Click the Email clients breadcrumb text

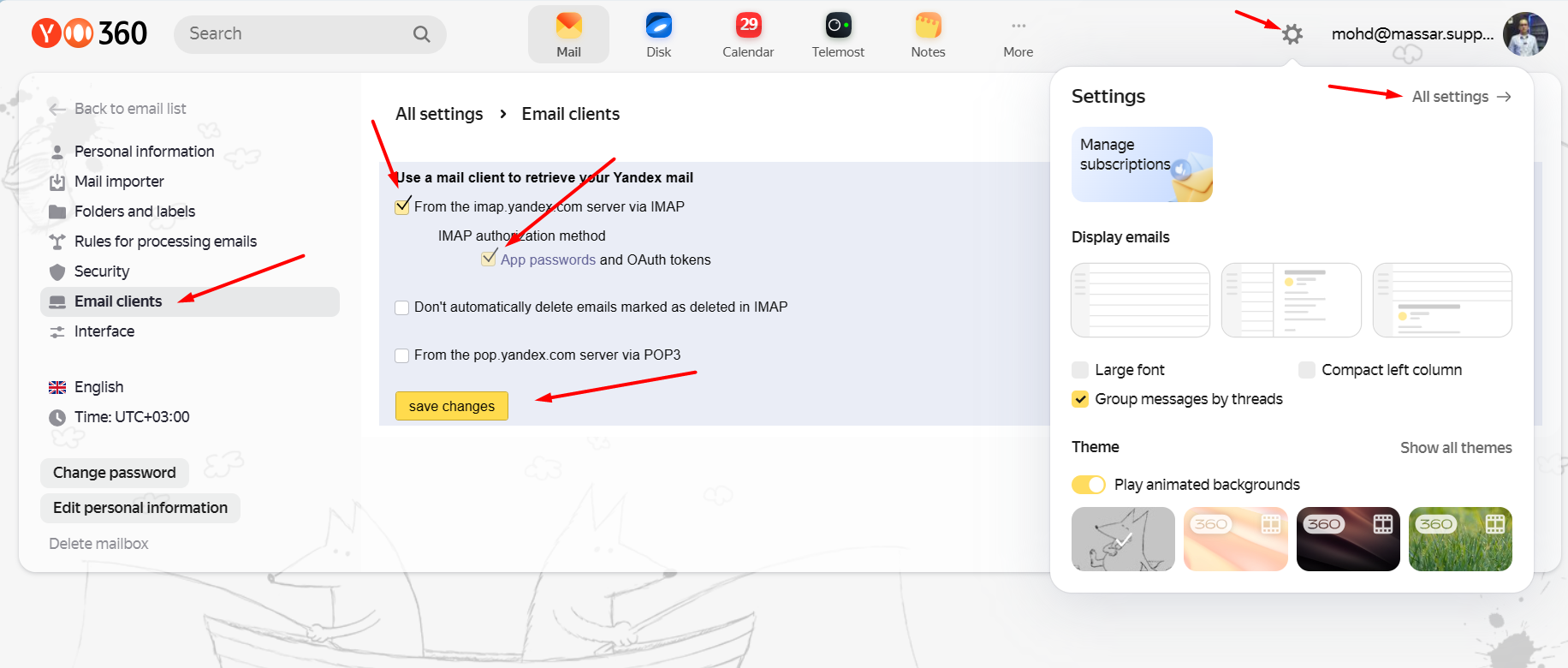tap(570, 114)
